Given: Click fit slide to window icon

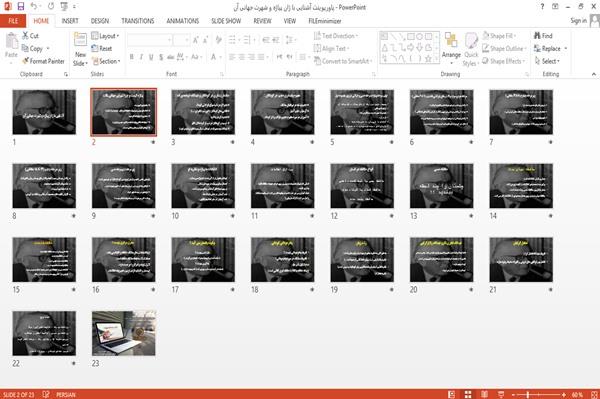Looking at the screenshot, I should tap(594, 394).
